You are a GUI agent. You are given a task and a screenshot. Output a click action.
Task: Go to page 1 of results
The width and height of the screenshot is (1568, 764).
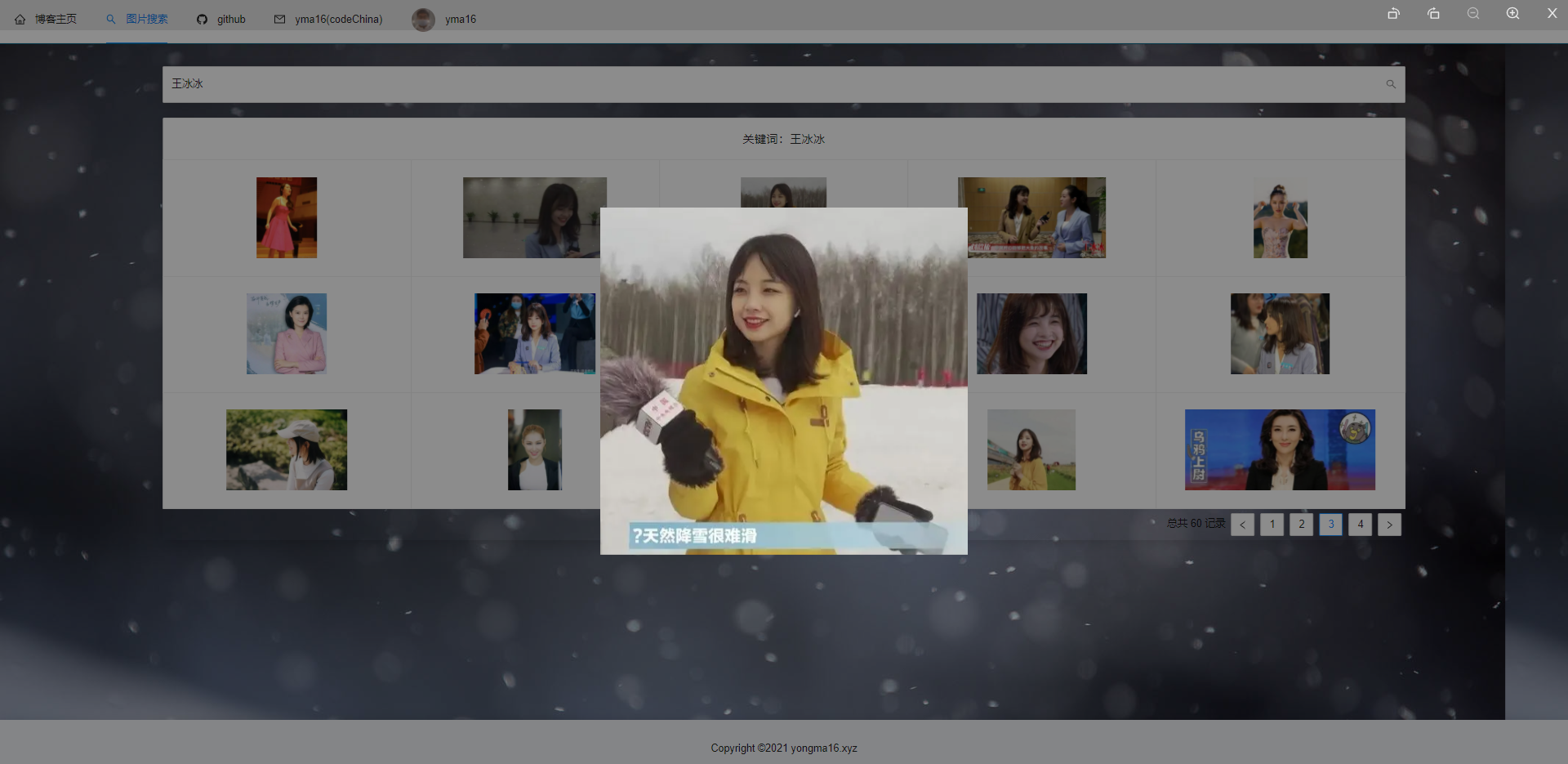pos(1272,525)
